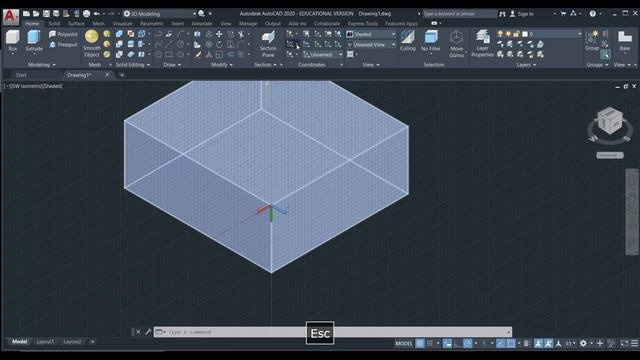Click the Help question mark icon

[x=592, y=14]
